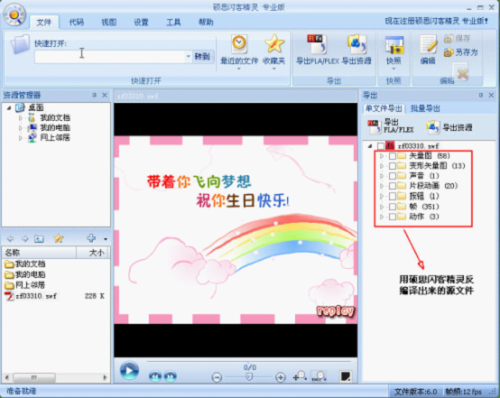Check the zf03310.swf root checkbox in export tree

(x=380, y=146)
